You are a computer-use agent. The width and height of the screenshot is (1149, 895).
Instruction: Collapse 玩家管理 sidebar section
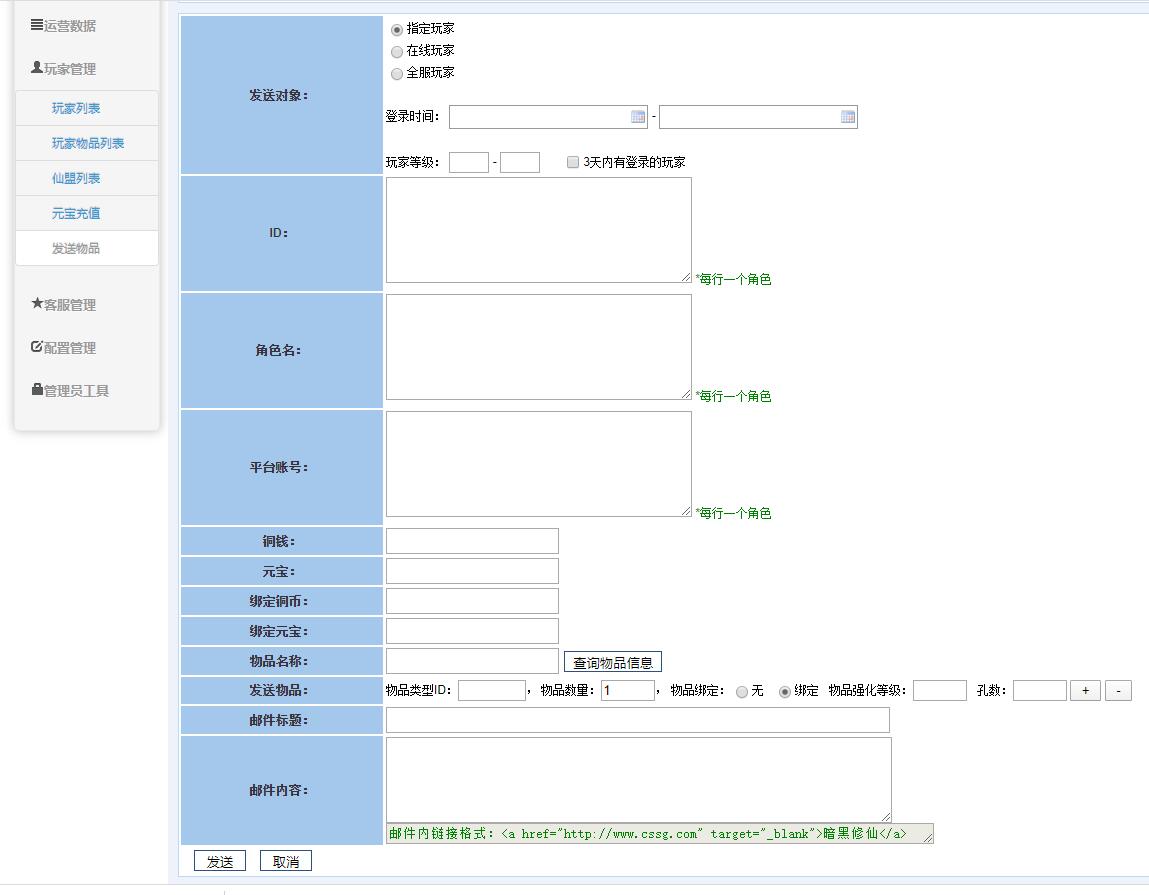[x=64, y=68]
